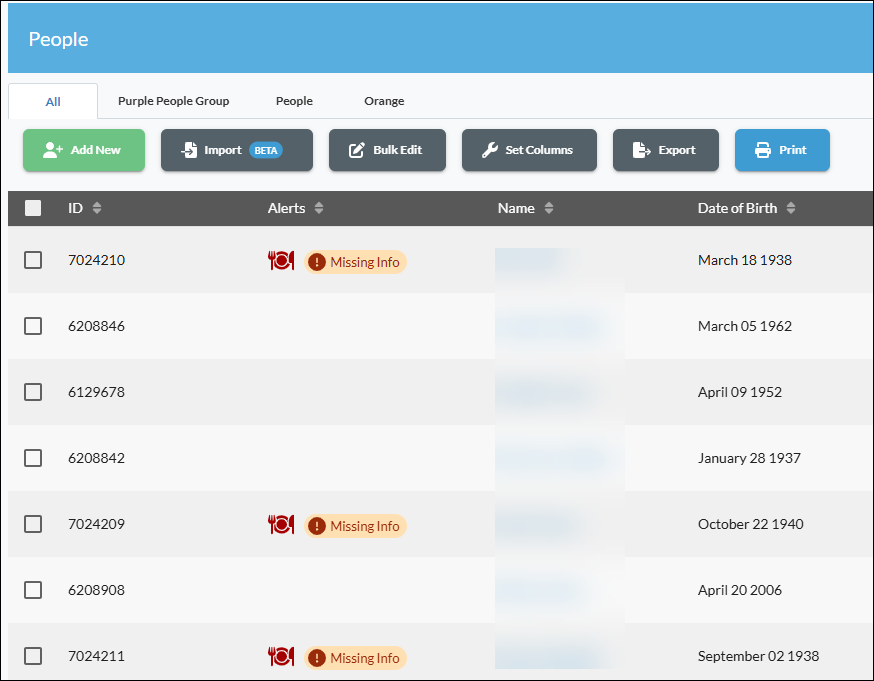Click the dietary alert icon for ID 7024211
The width and height of the screenshot is (874, 681).
click(x=281, y=656)
